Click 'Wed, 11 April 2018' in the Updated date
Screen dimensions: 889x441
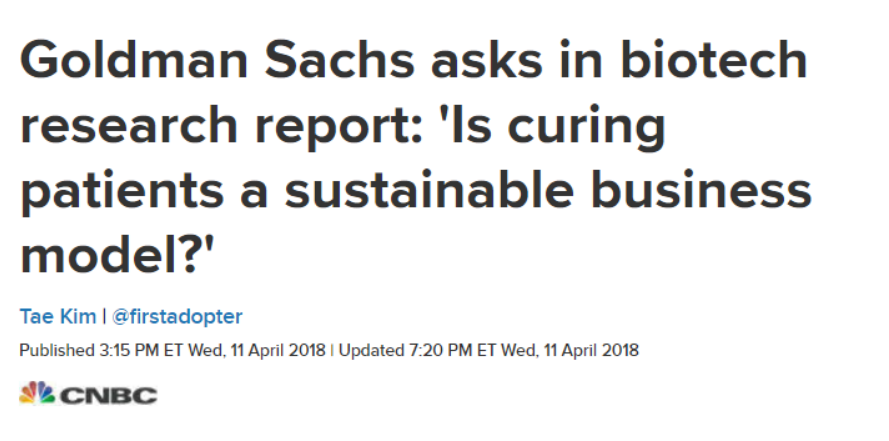pyautogui.click(x=570, y=350)
